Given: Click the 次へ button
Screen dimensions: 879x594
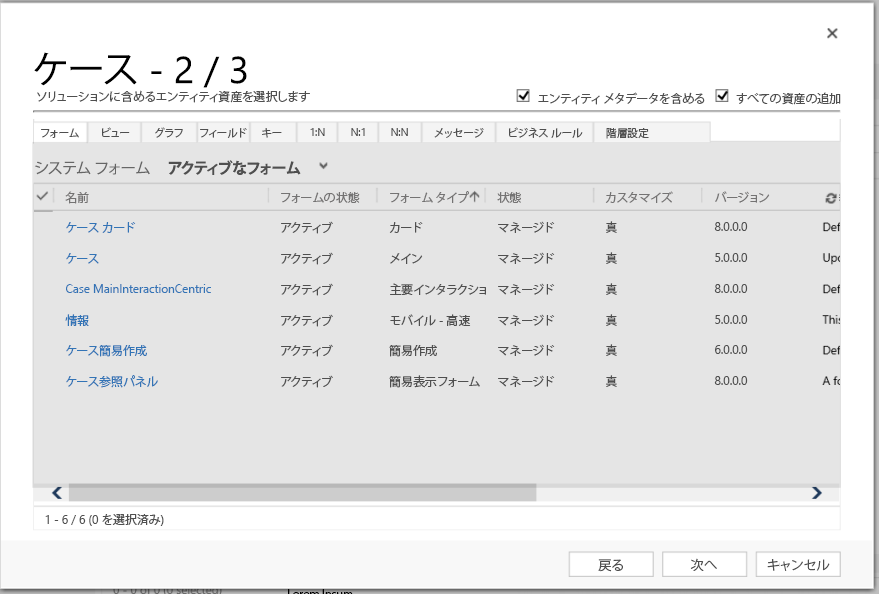Looking at the screenshot, I should pos(704,563).
